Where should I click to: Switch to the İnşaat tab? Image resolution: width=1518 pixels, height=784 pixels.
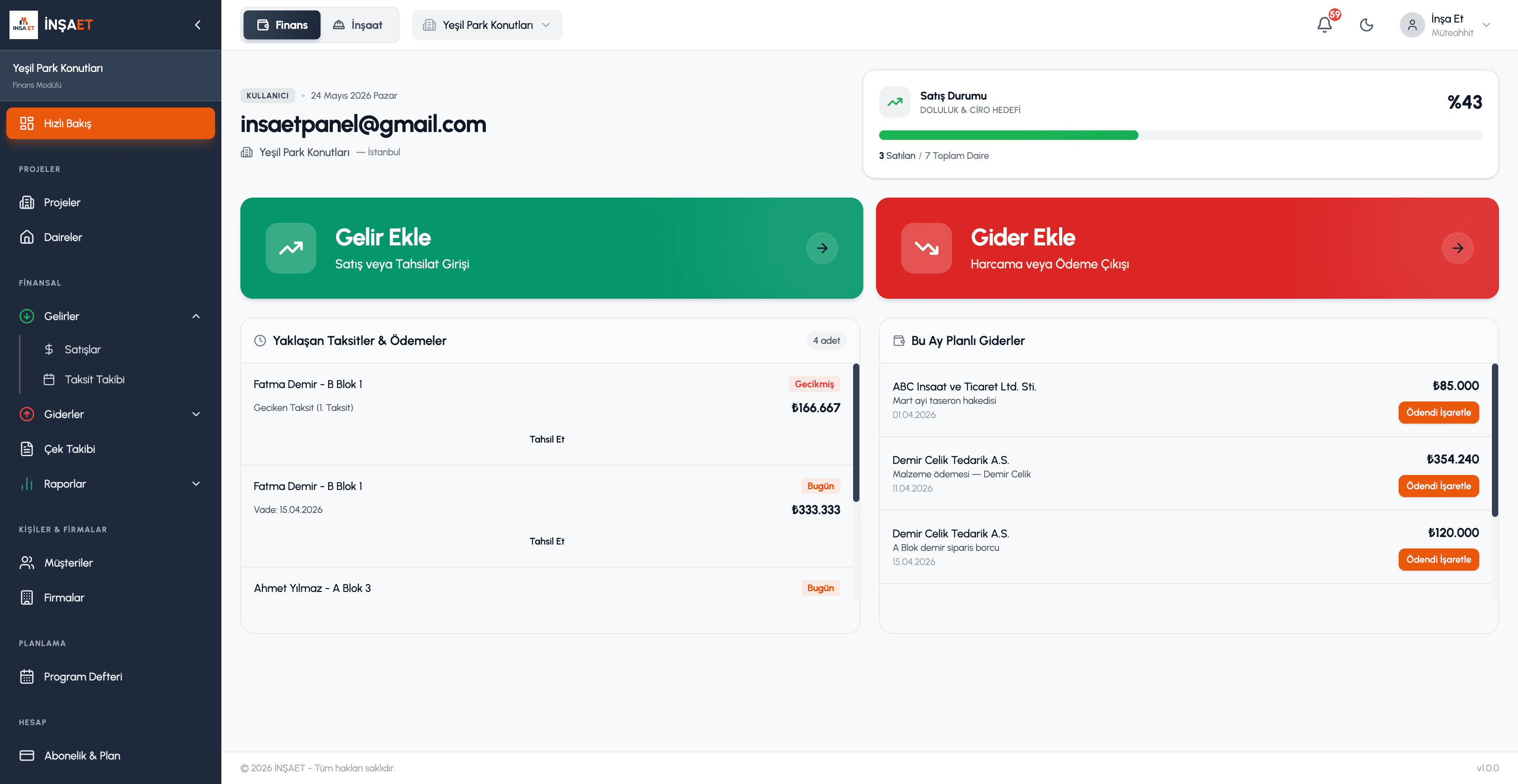[358, 25]
